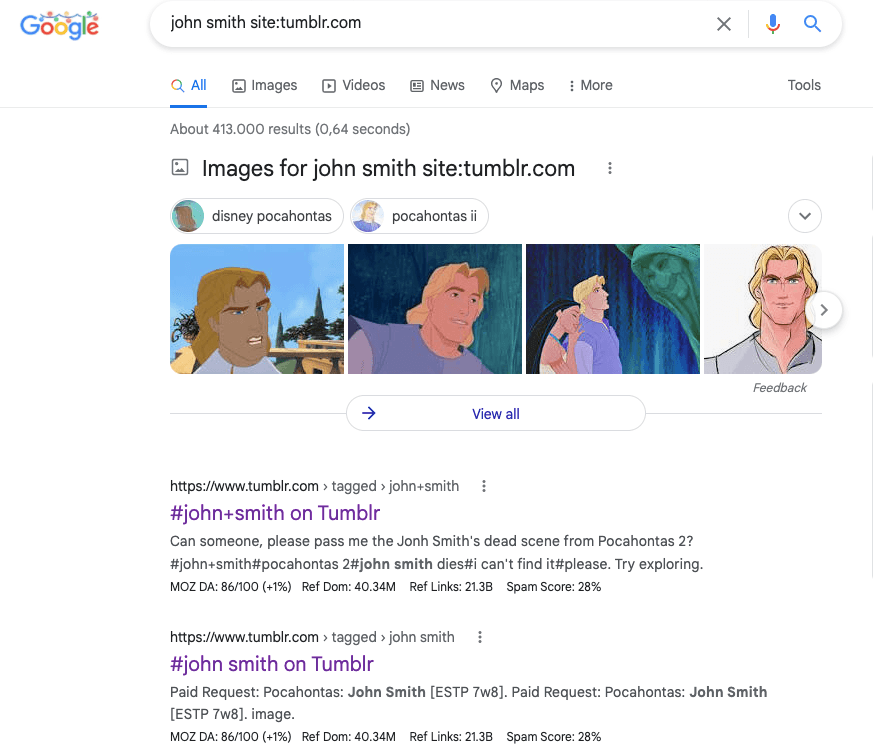Select the pocahontas ii filter chip
873x756 pixels.
point(420,216)
